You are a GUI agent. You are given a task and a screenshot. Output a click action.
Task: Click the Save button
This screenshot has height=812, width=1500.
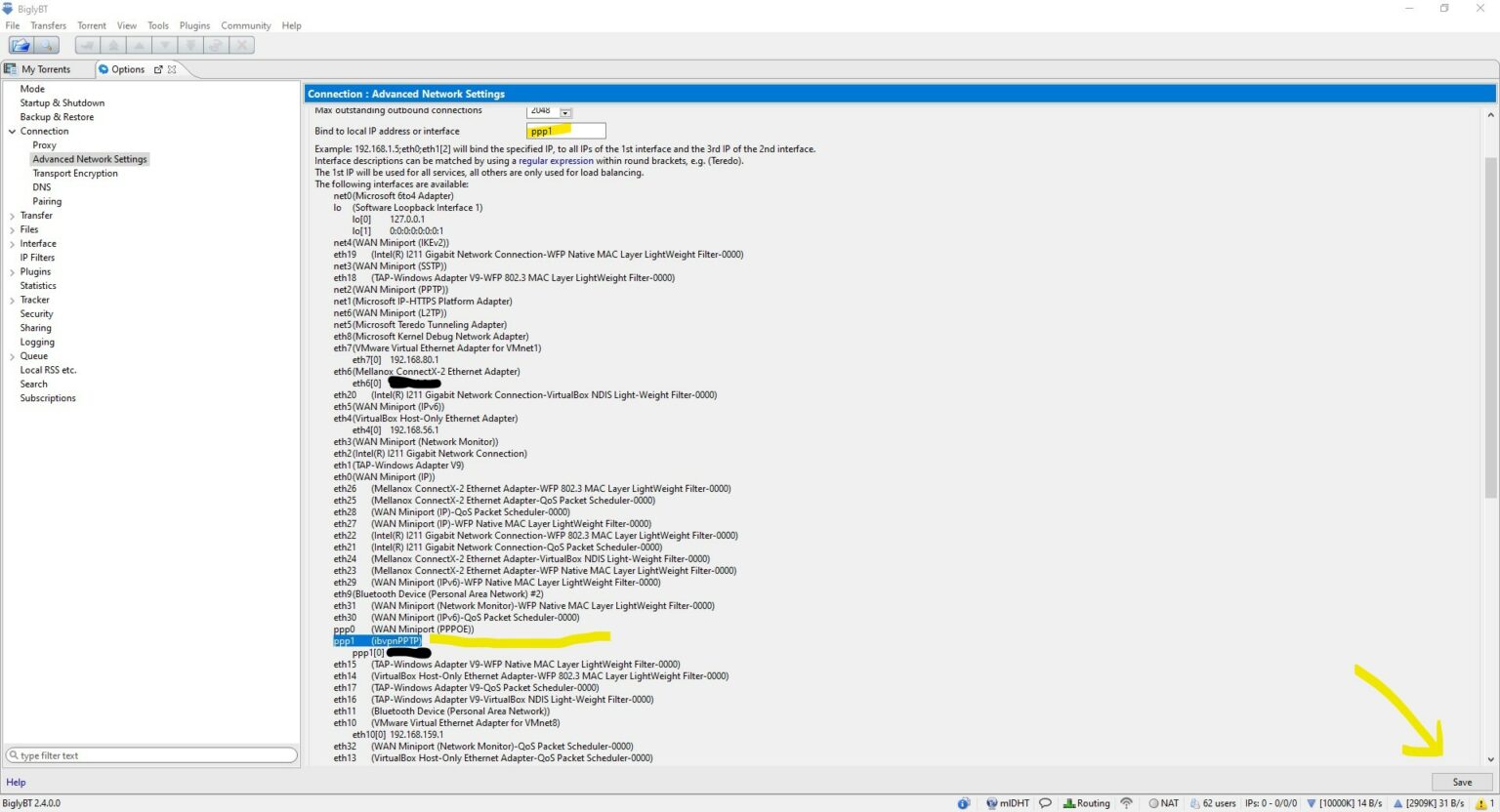pos(1462,782)
